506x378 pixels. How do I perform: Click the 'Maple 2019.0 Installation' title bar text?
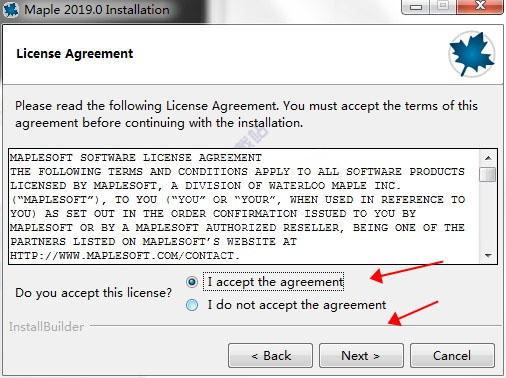coord(97,10)
